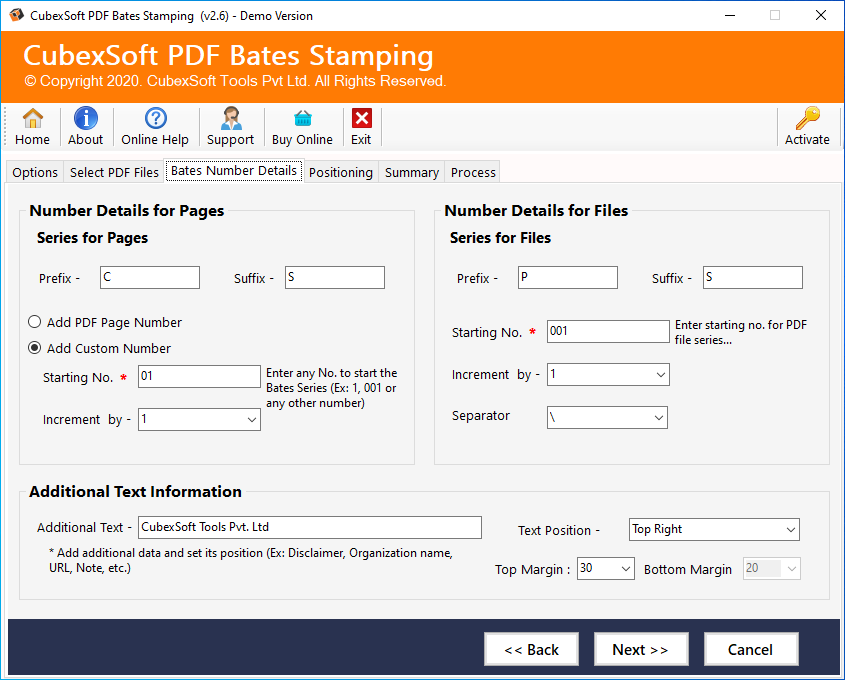845x680 pixels.
Task: Click the app icon in title bar
Action: (14, 15)
